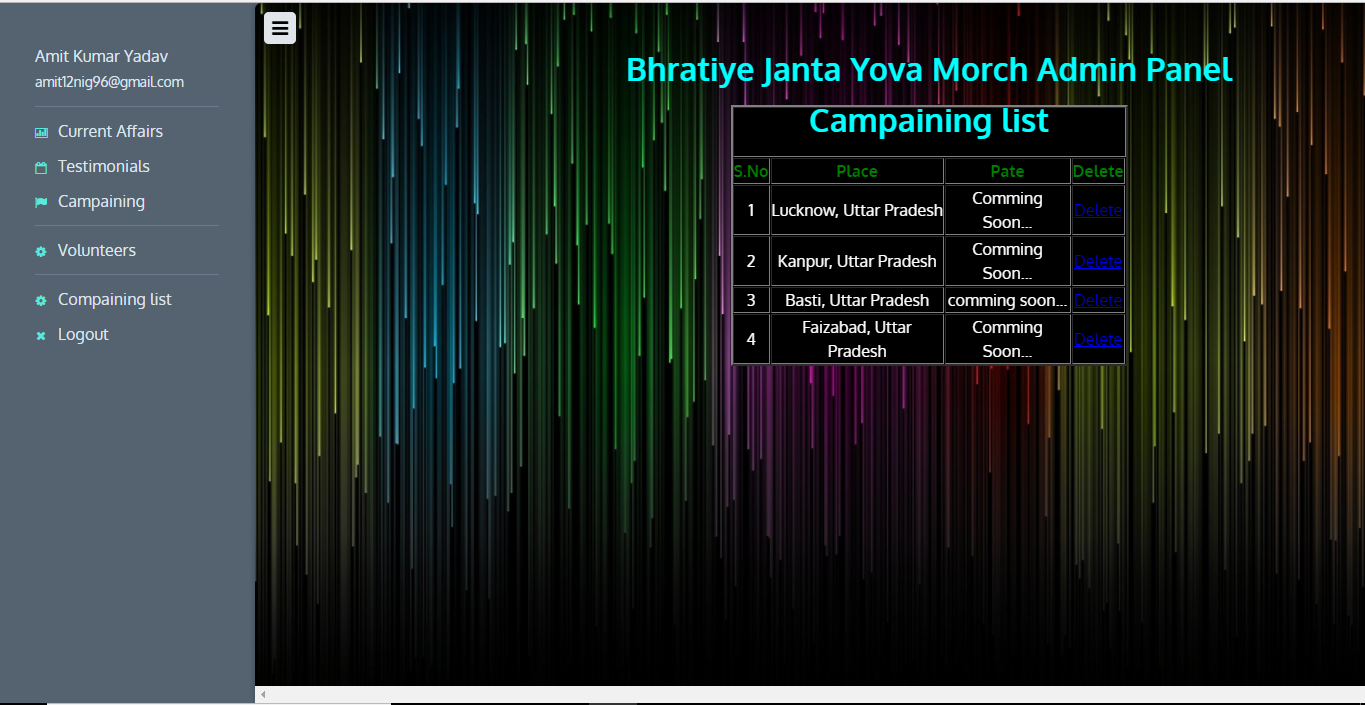Image resolution: width=1365 pixels, height=705 pixels.
Task: Select the Lucknow, Uttar Pradesh cell
Action: (857, 210)
